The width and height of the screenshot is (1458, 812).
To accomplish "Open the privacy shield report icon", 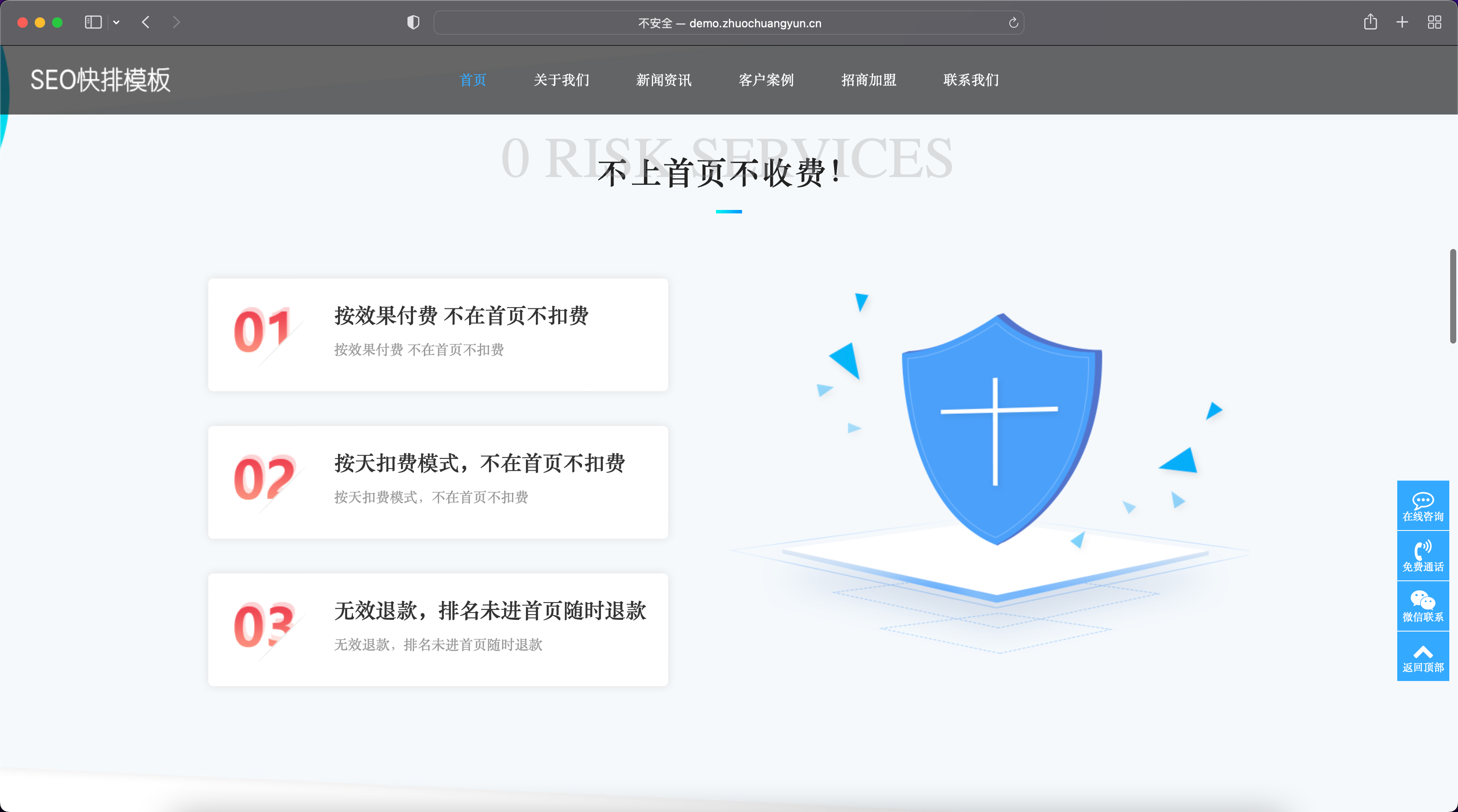I will pos(413,23).
